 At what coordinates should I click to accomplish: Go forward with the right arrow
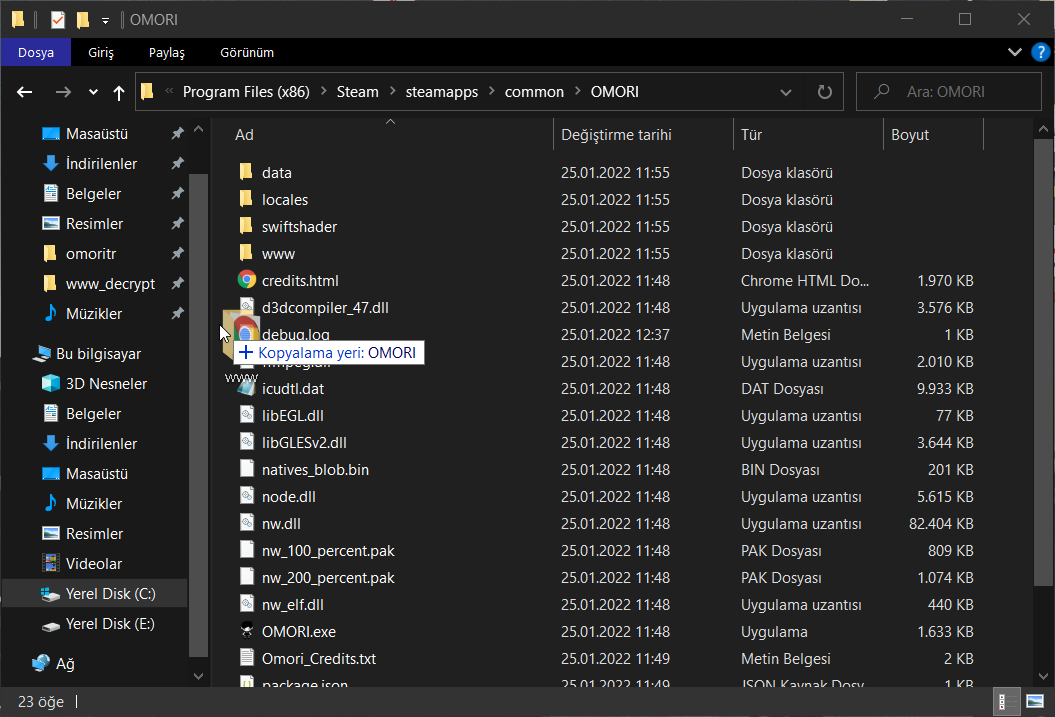(x=63, y=92)
